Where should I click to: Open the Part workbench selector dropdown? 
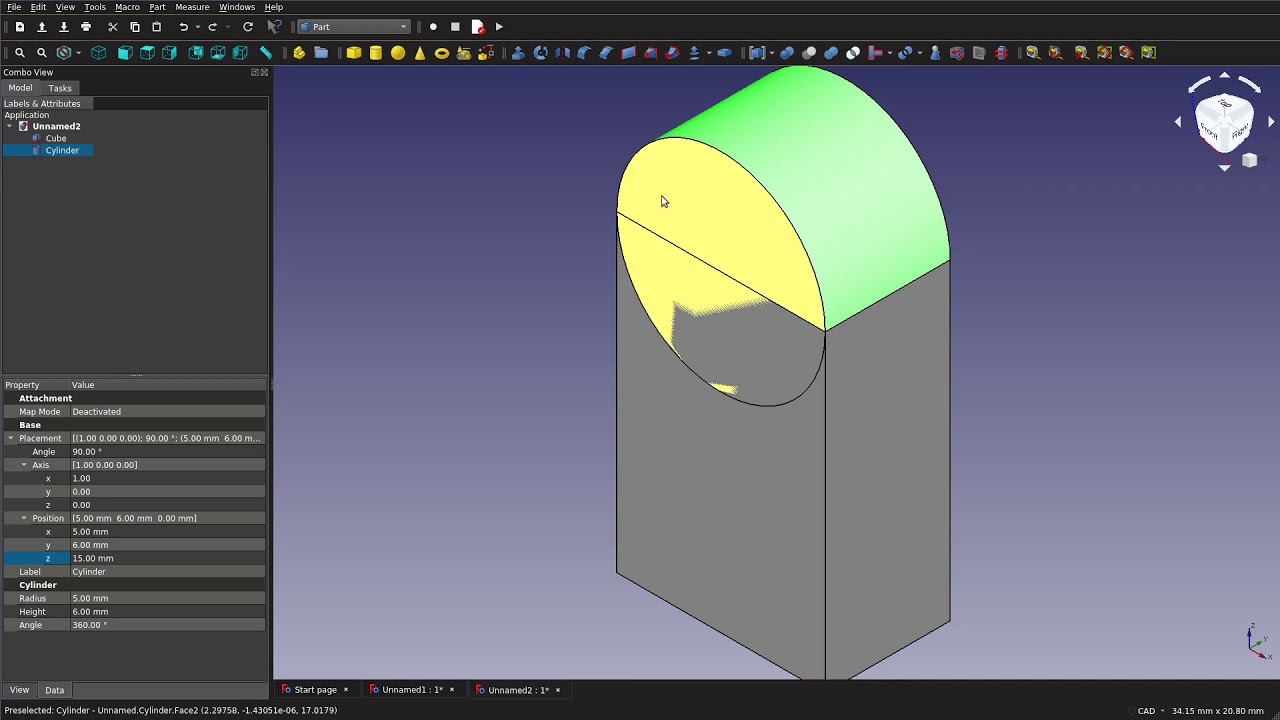[354, 27]
